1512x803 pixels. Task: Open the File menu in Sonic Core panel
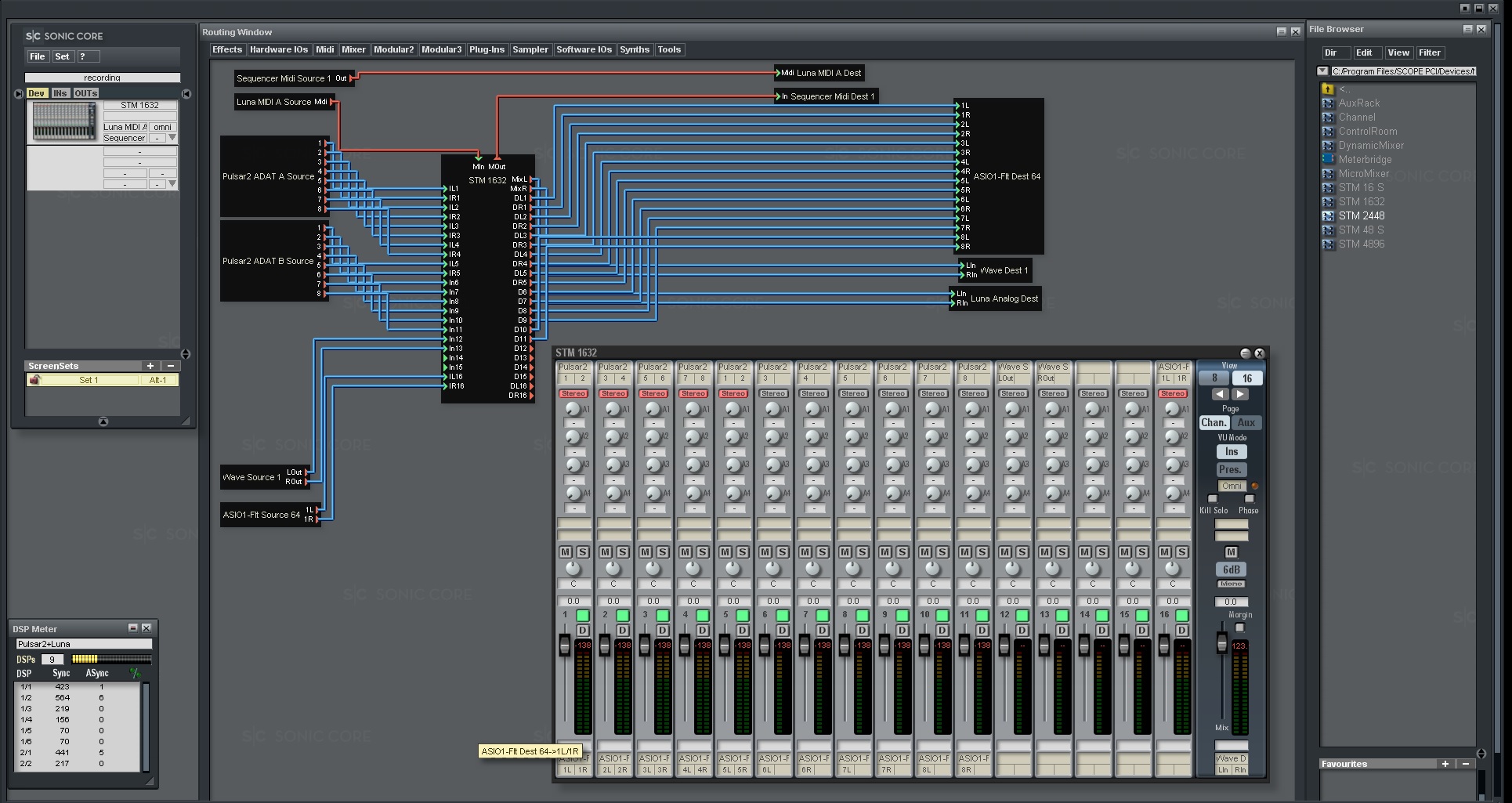point(38,56)
